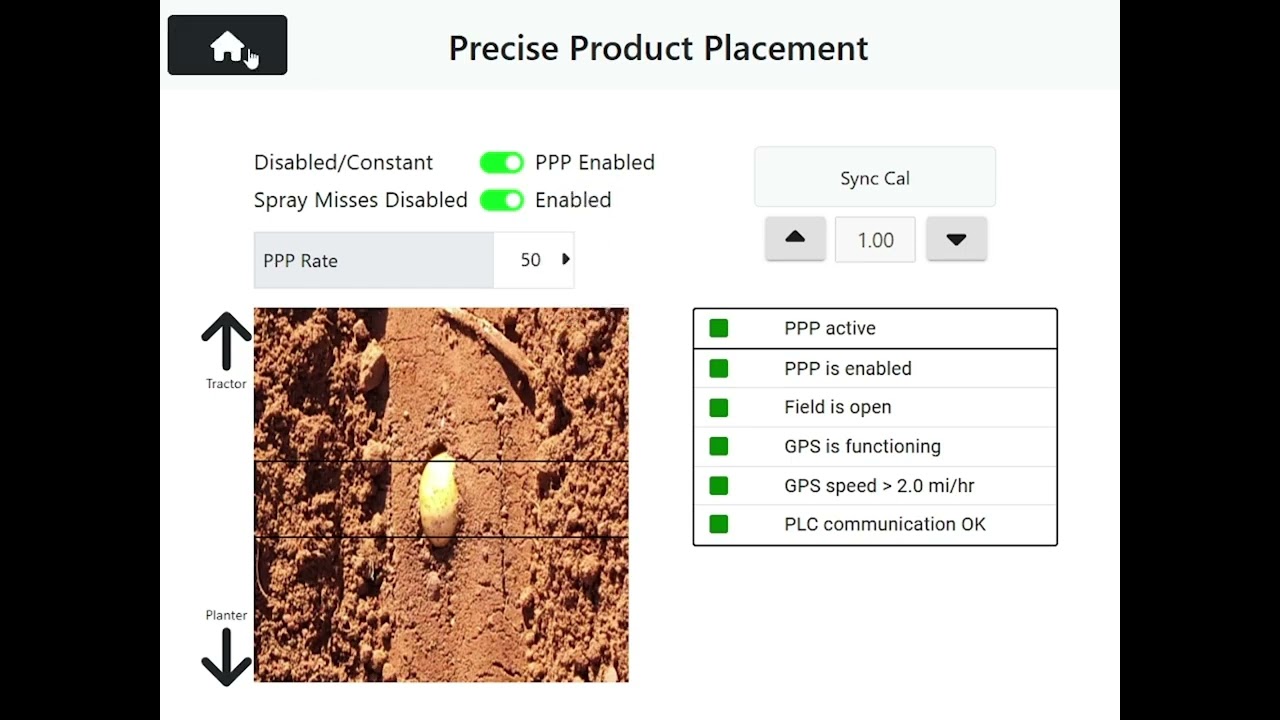The width and height of the screenshot is (1280, 720).
Task: Click the 'Tractor' label text
Action: pos(226,383)
